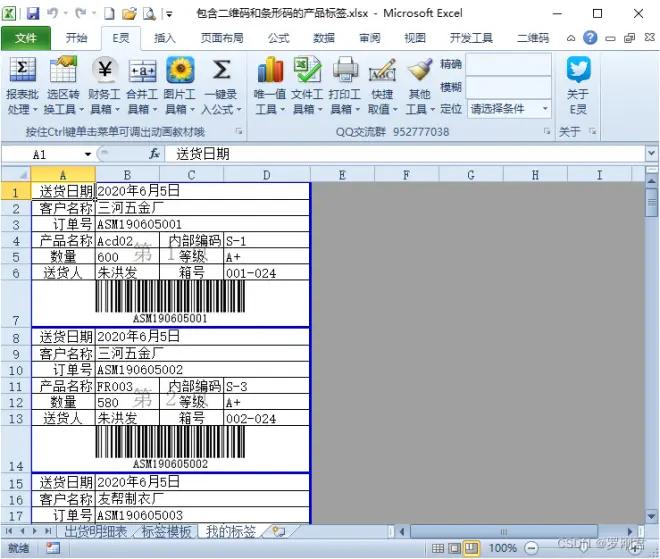Viewport: 660px width, 559px height.
Task: Switch to the 二维码 ribbon tab
Action: coord(533,38)
